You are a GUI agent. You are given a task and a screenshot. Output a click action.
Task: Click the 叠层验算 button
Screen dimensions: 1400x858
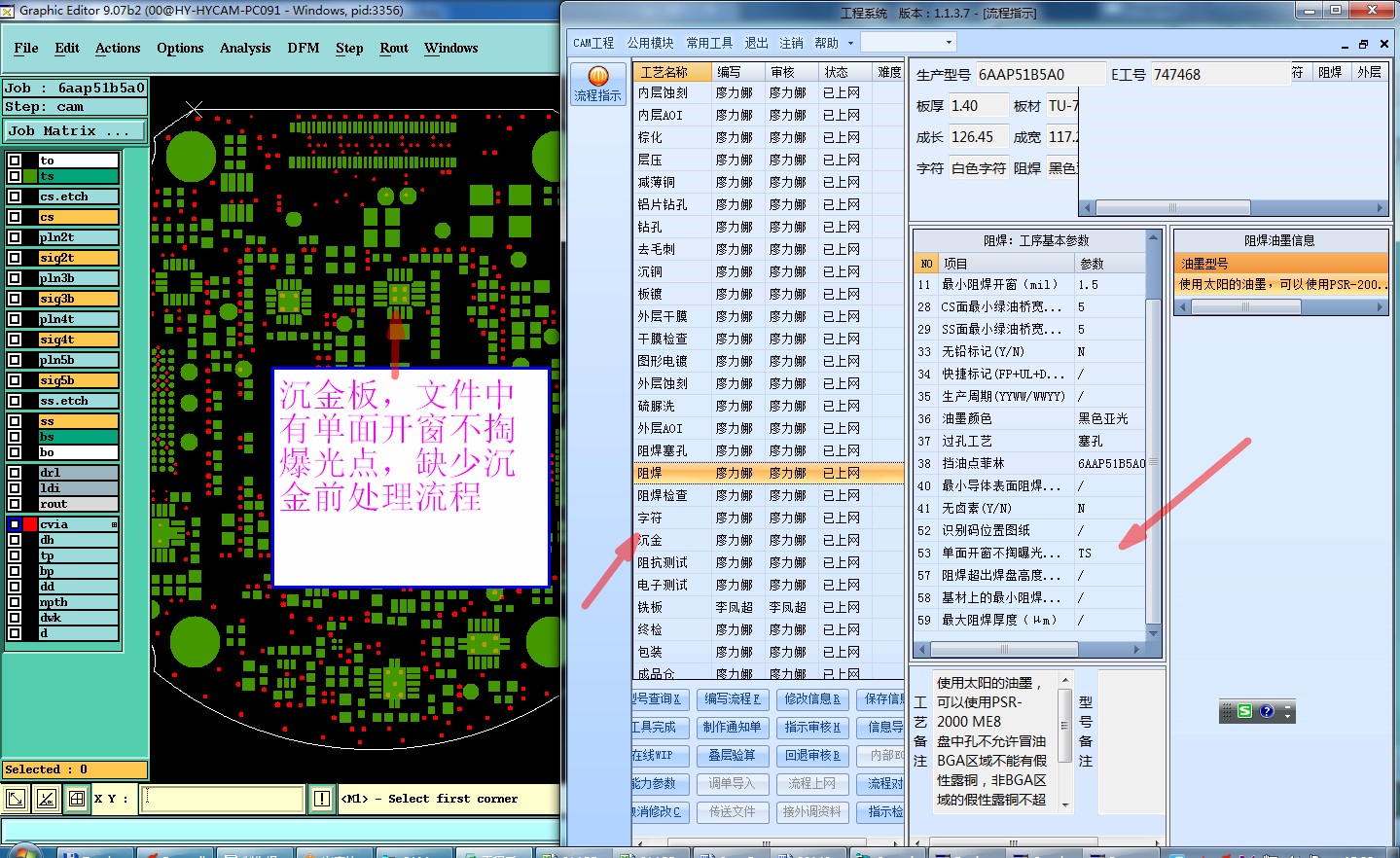click(x=733, y=756)
